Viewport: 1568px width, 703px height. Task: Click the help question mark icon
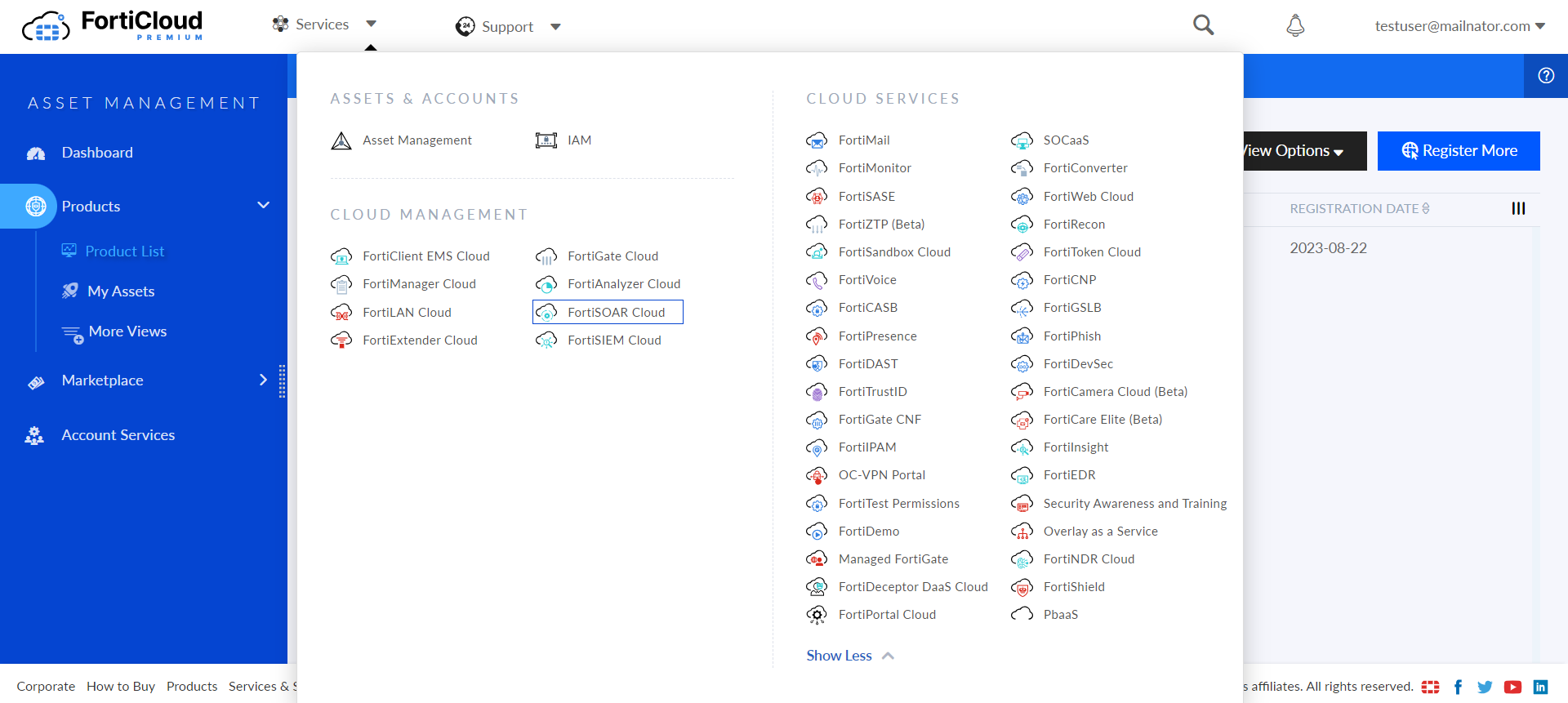coord(1546,76)
